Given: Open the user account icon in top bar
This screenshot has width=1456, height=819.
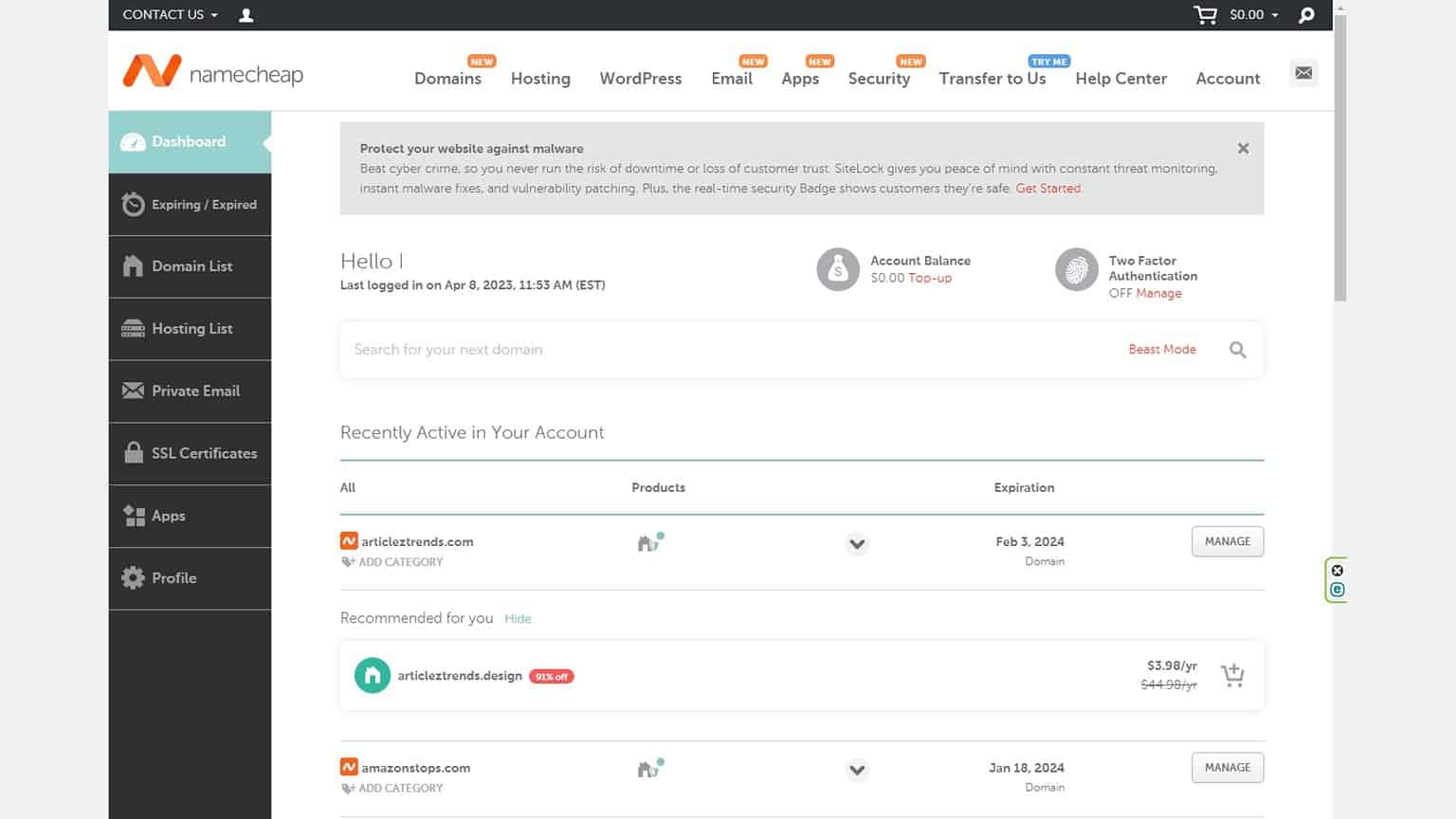Looking at the screenshot, I should click(x=246, y=15).
